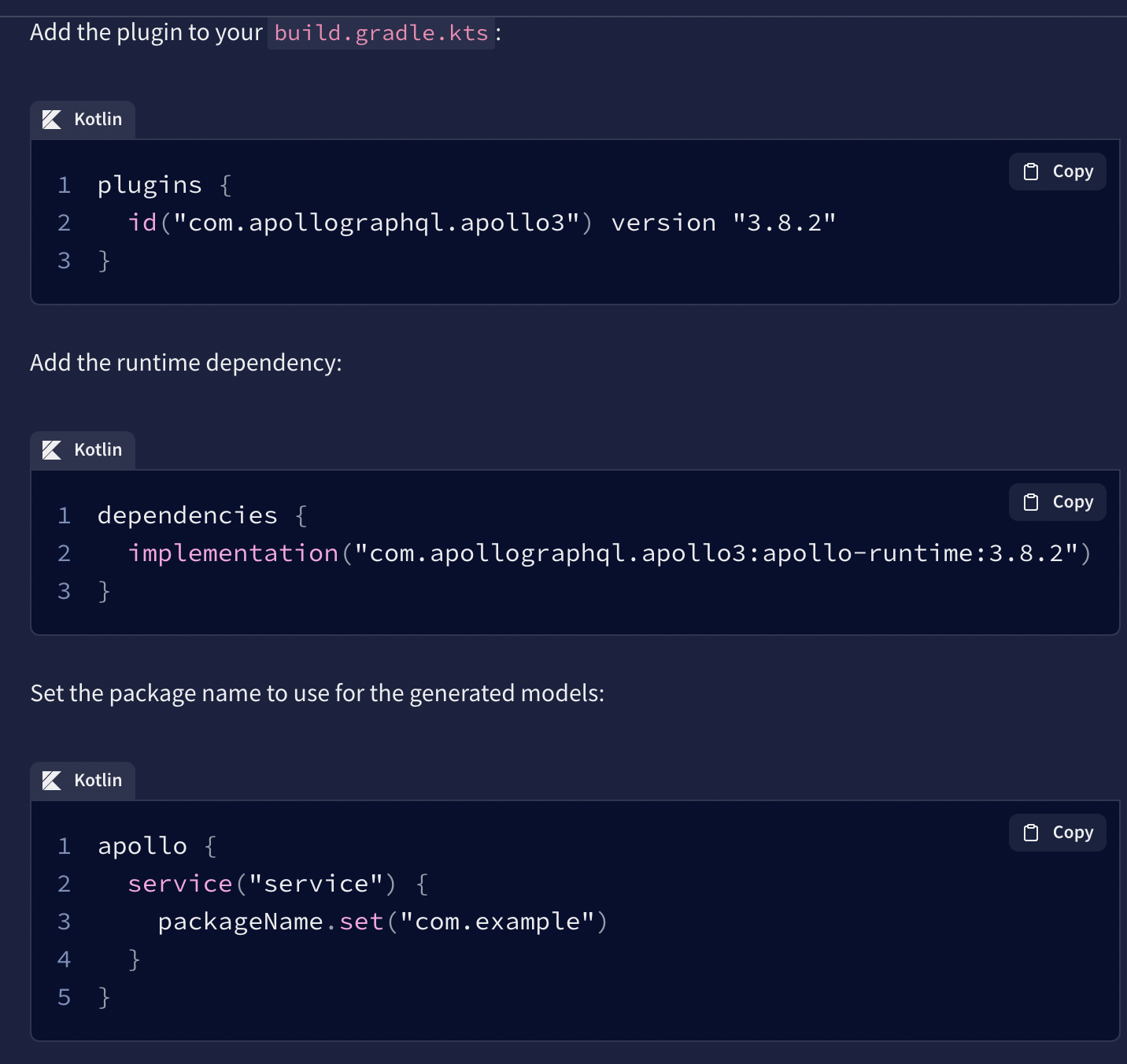Click the 'dependencies {' line
This screenshot has width=1127, height=1064.
coord(202,515)
